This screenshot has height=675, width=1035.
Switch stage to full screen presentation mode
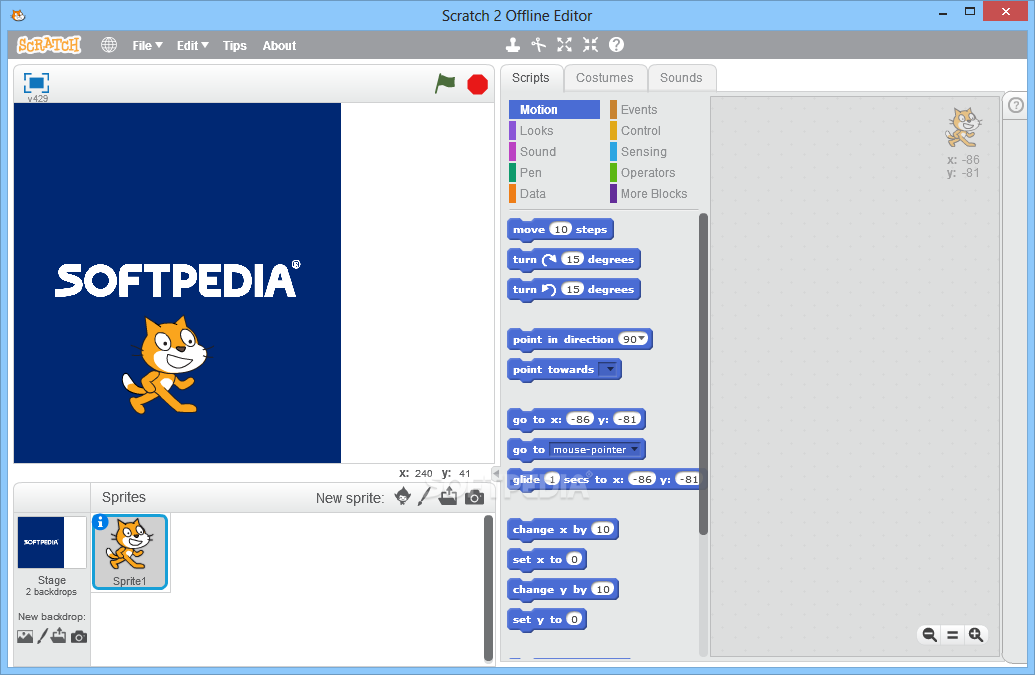[36, 83]
